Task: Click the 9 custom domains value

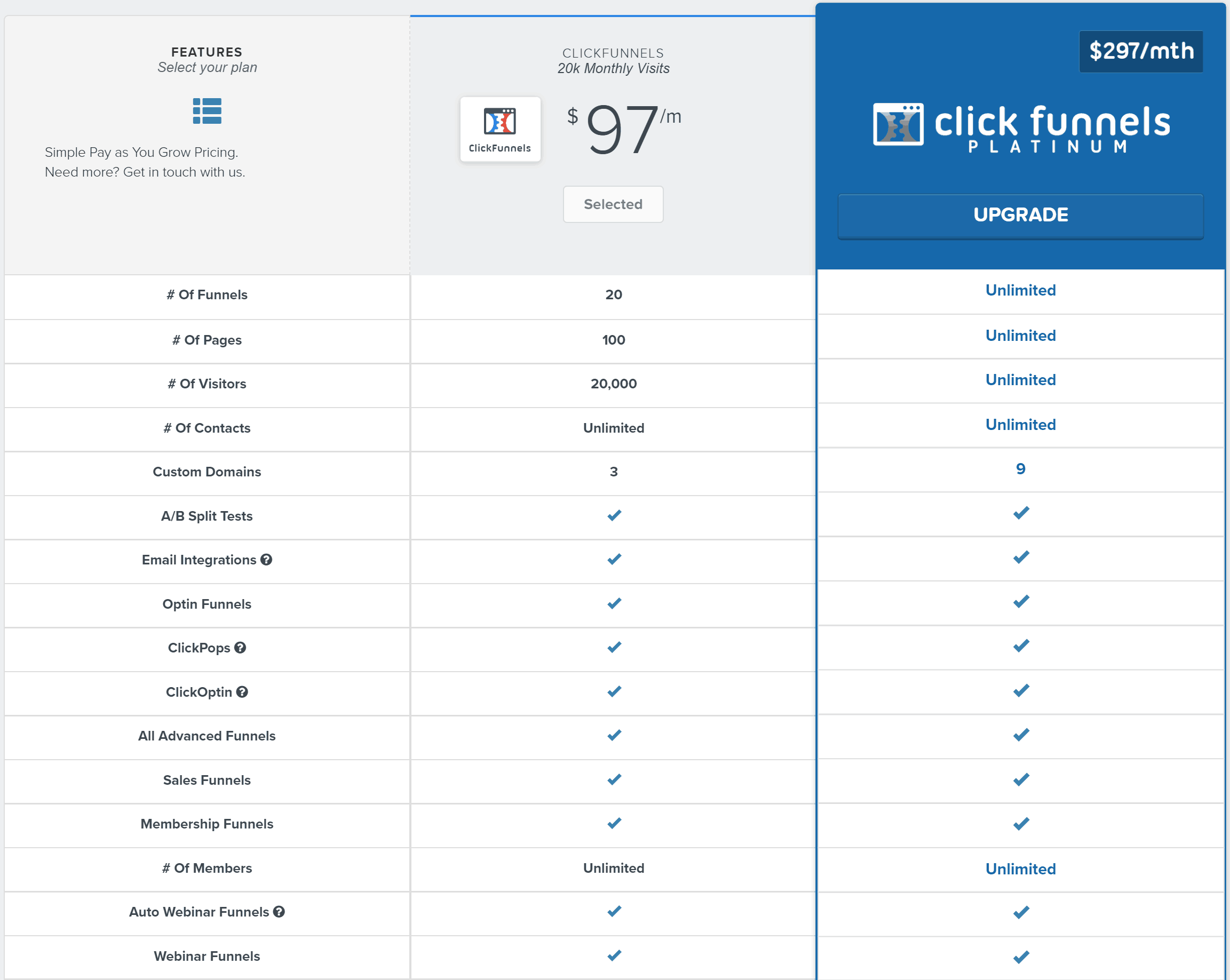Action: [1020, 469]
